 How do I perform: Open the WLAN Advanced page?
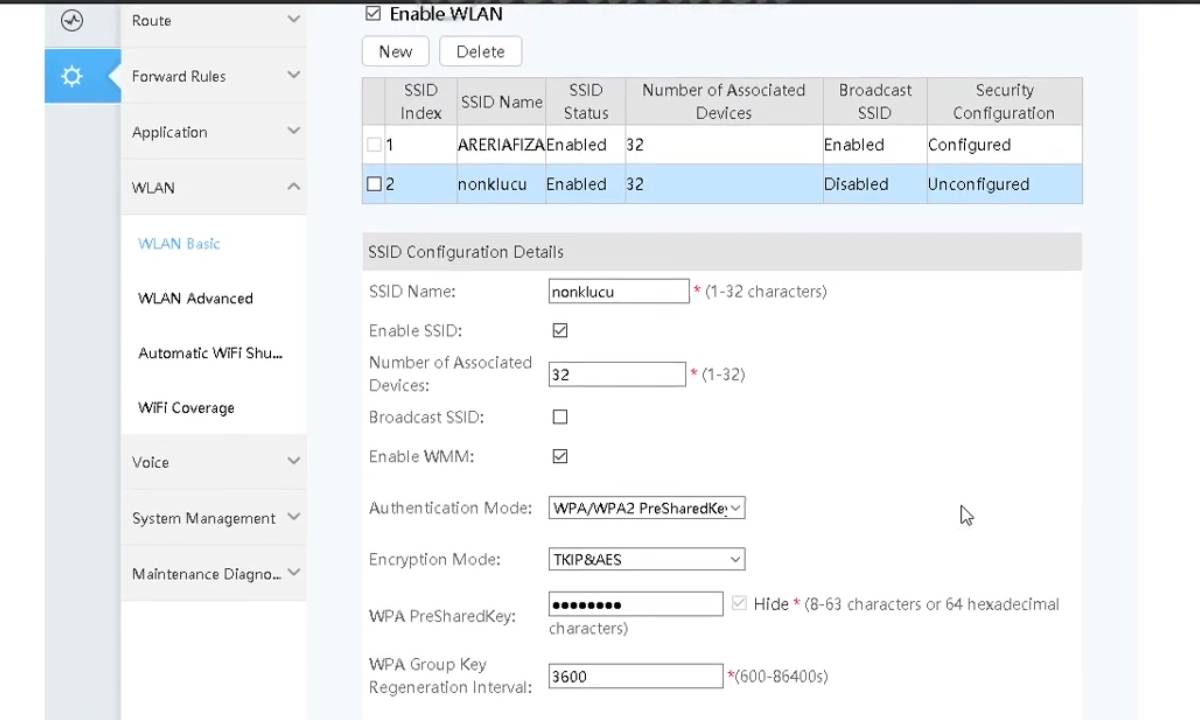[x=195, y=298]
